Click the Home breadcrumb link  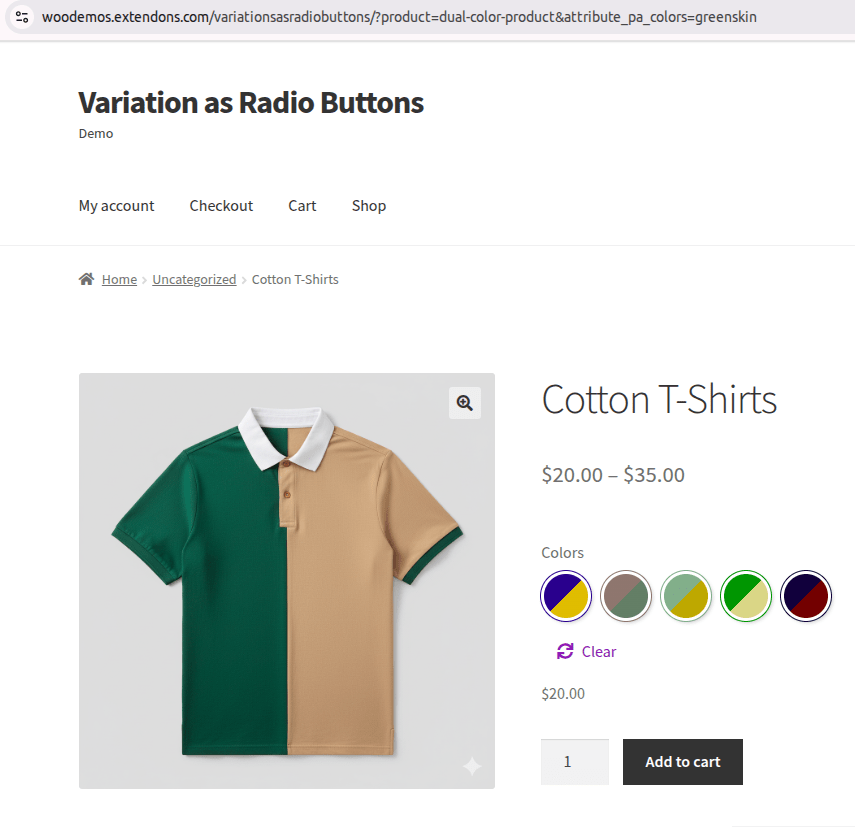click(119, 279)
